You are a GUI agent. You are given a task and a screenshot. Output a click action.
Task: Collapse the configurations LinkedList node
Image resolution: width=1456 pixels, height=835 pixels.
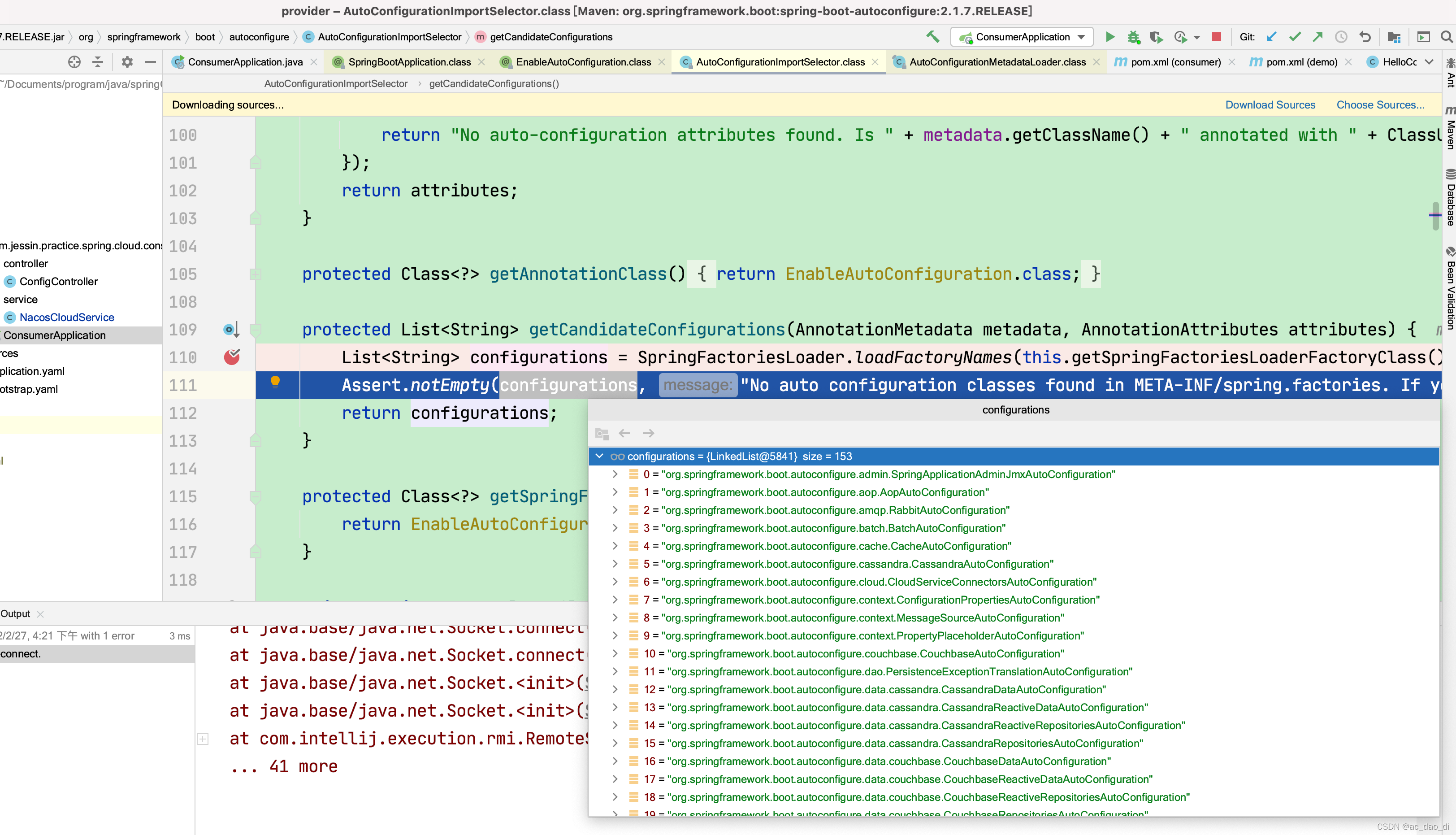(x=600, y=456)
